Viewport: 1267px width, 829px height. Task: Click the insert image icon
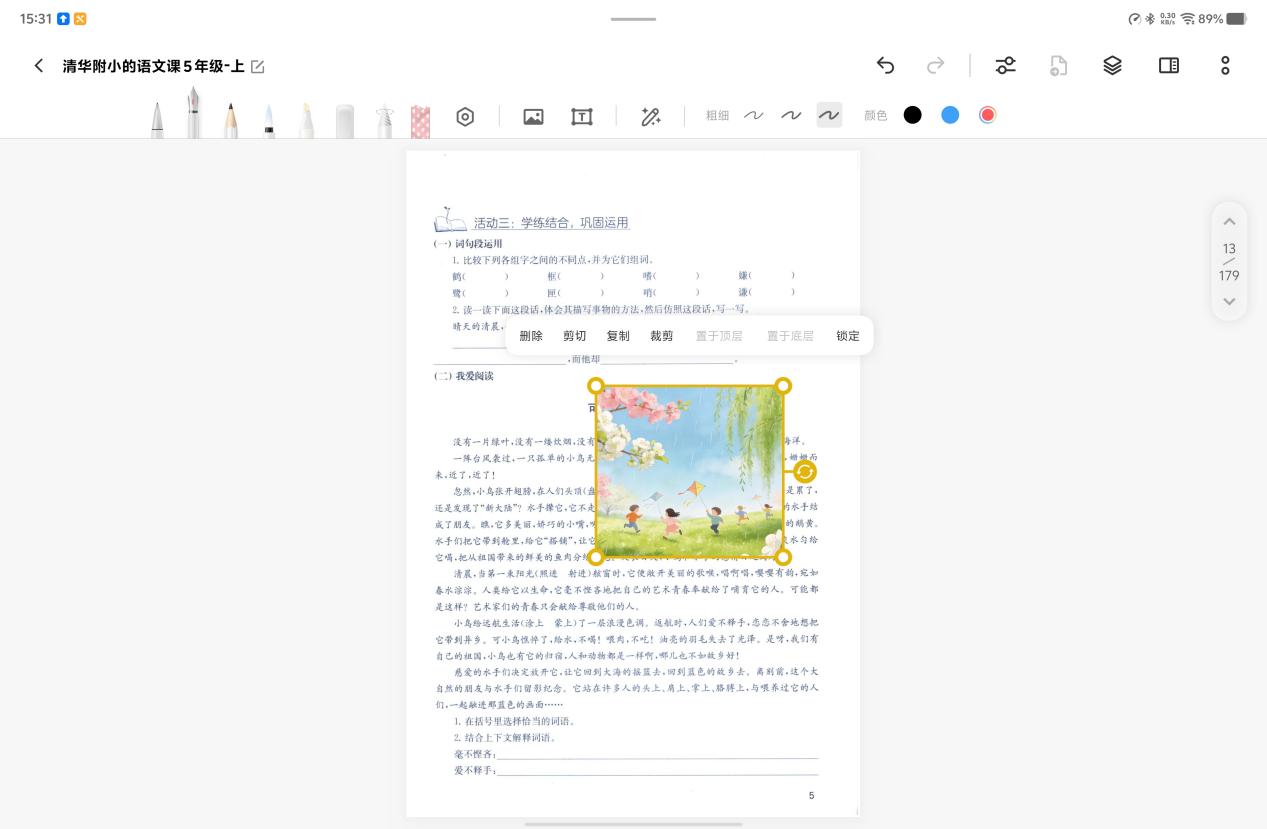point(533,117)
